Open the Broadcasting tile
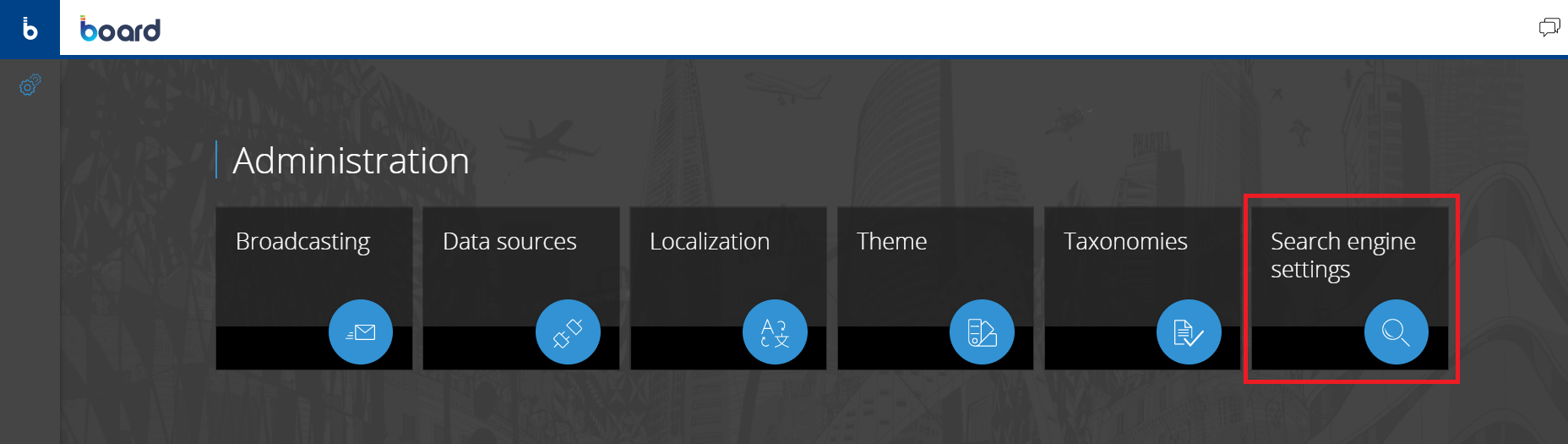Viewport: 1568px width, 444px height. [314, 288]
